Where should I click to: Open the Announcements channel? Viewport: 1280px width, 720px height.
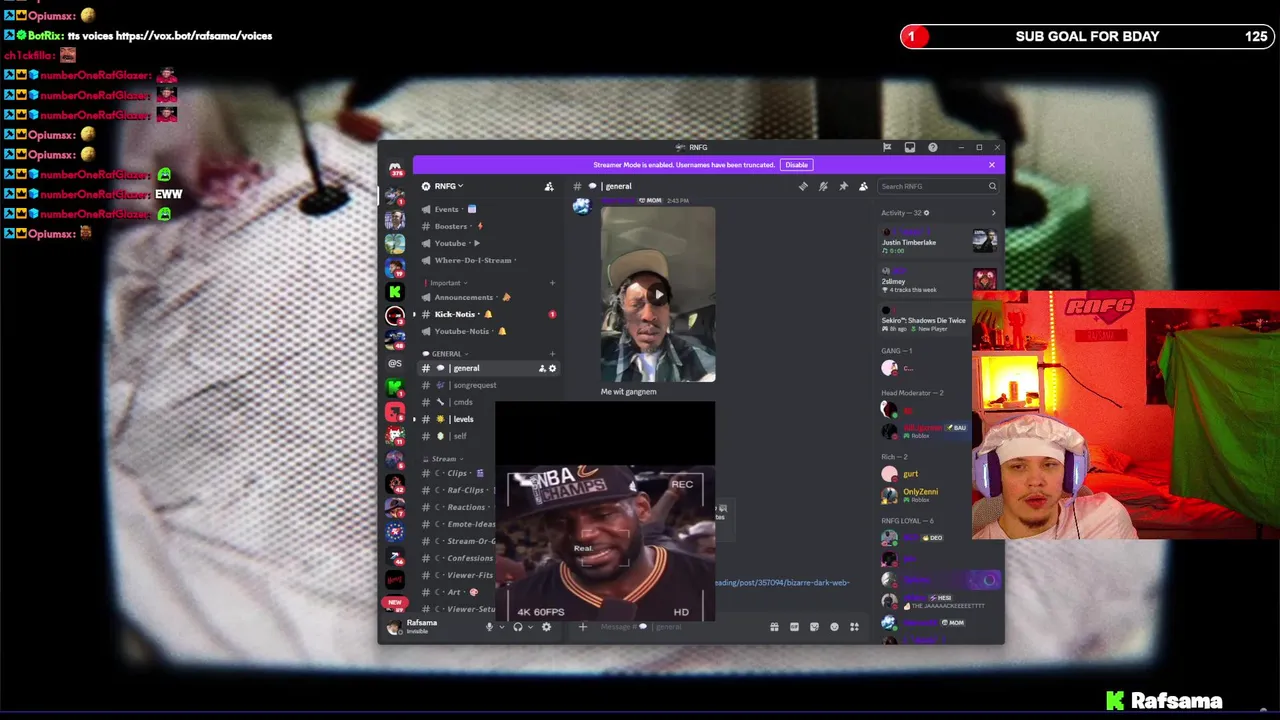pos(488,297)
